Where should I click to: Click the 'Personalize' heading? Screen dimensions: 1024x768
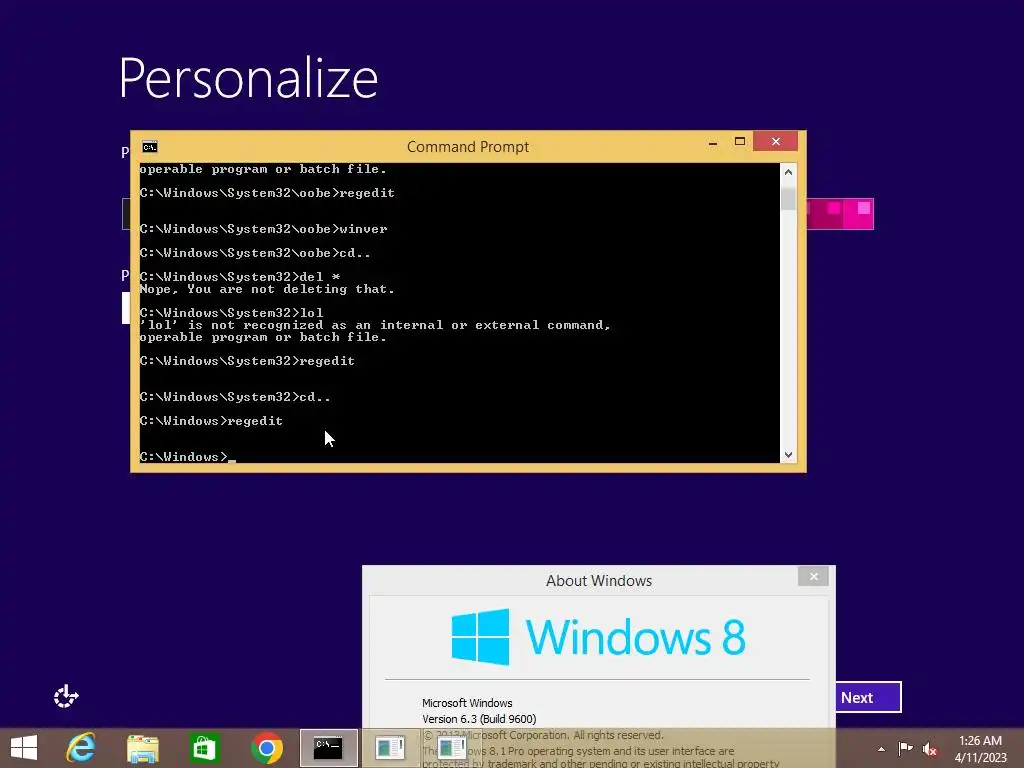pyautogui.click(x=248, y=78)
